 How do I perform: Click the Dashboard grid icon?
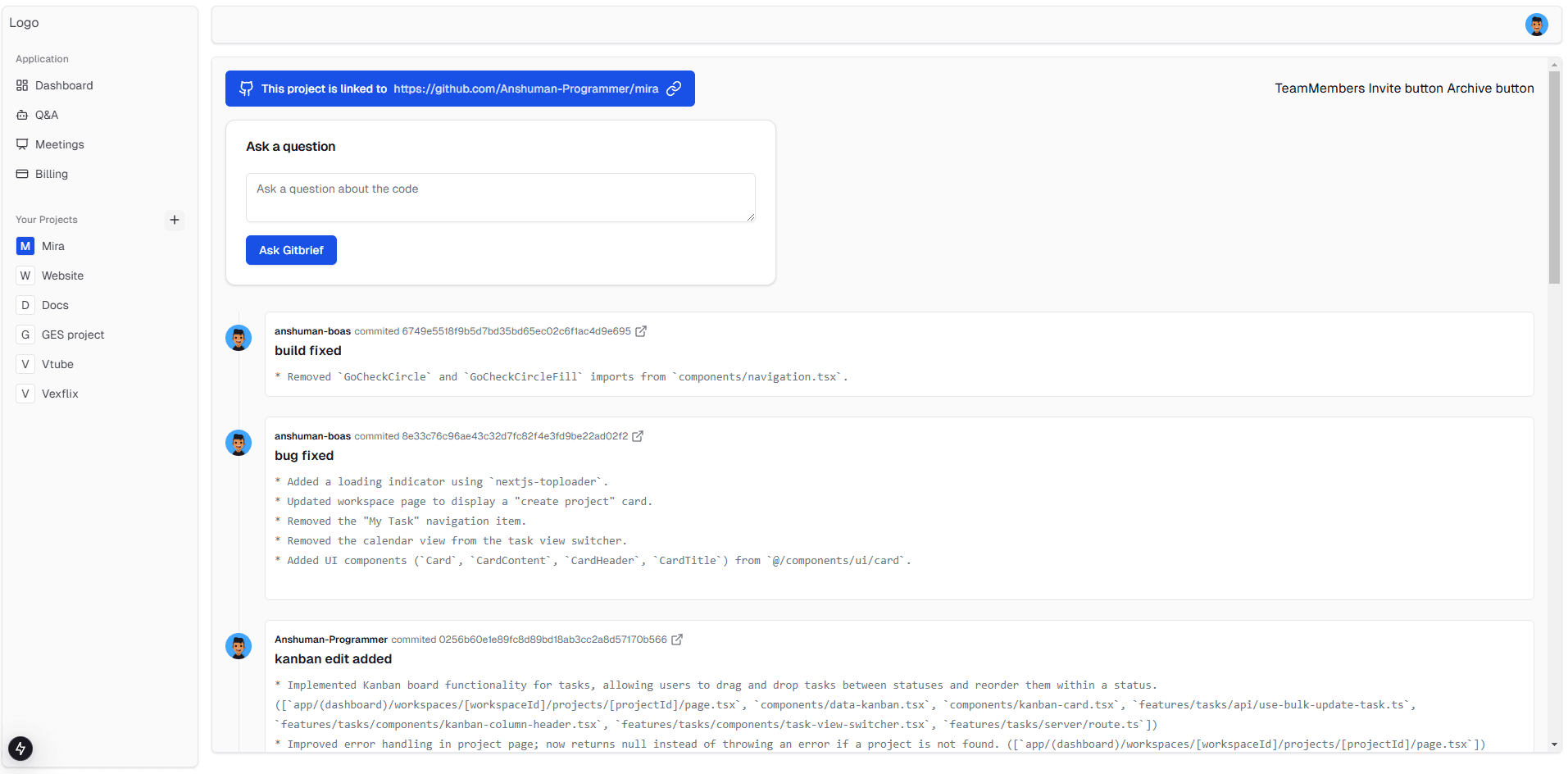tap(22, 85)
